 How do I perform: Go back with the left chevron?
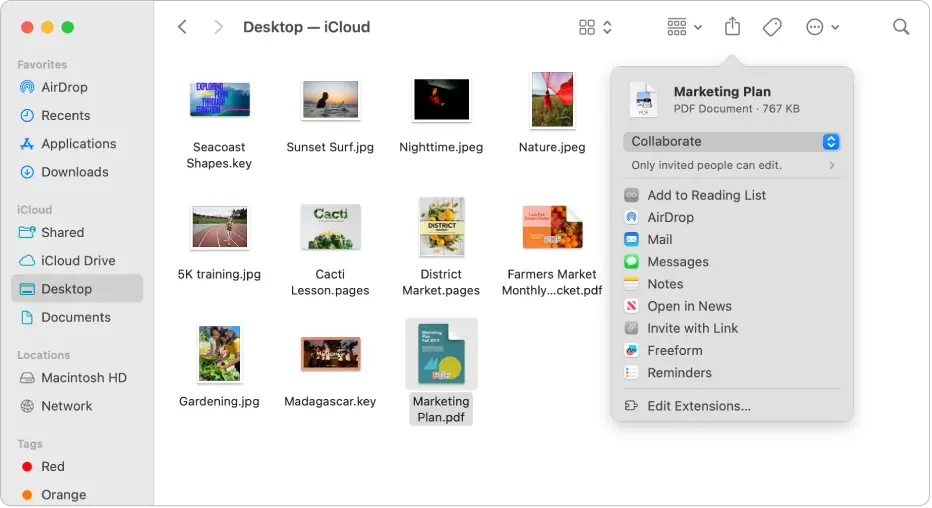coord(182,27)
